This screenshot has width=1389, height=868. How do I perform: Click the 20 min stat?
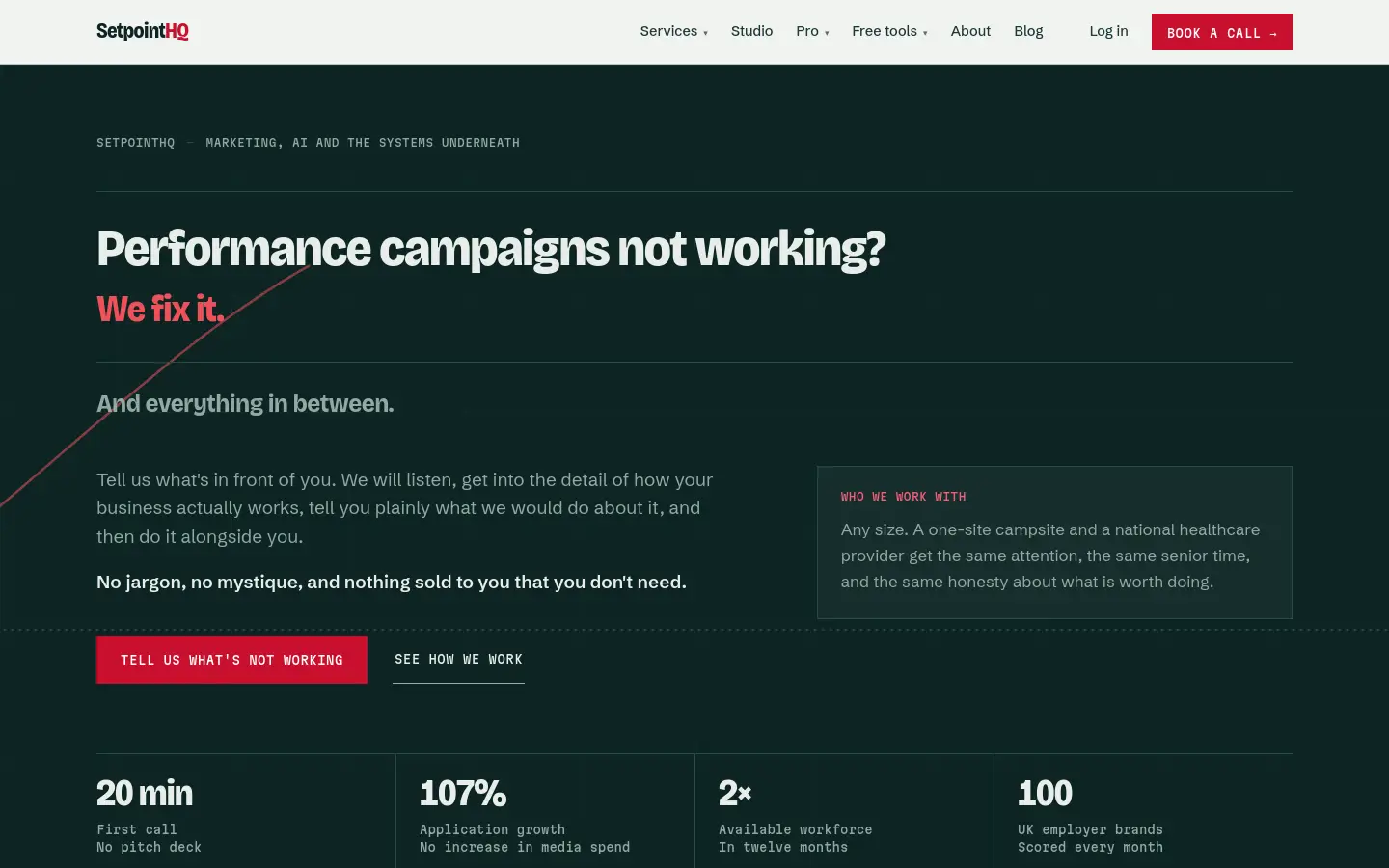(x=150, y=816)
